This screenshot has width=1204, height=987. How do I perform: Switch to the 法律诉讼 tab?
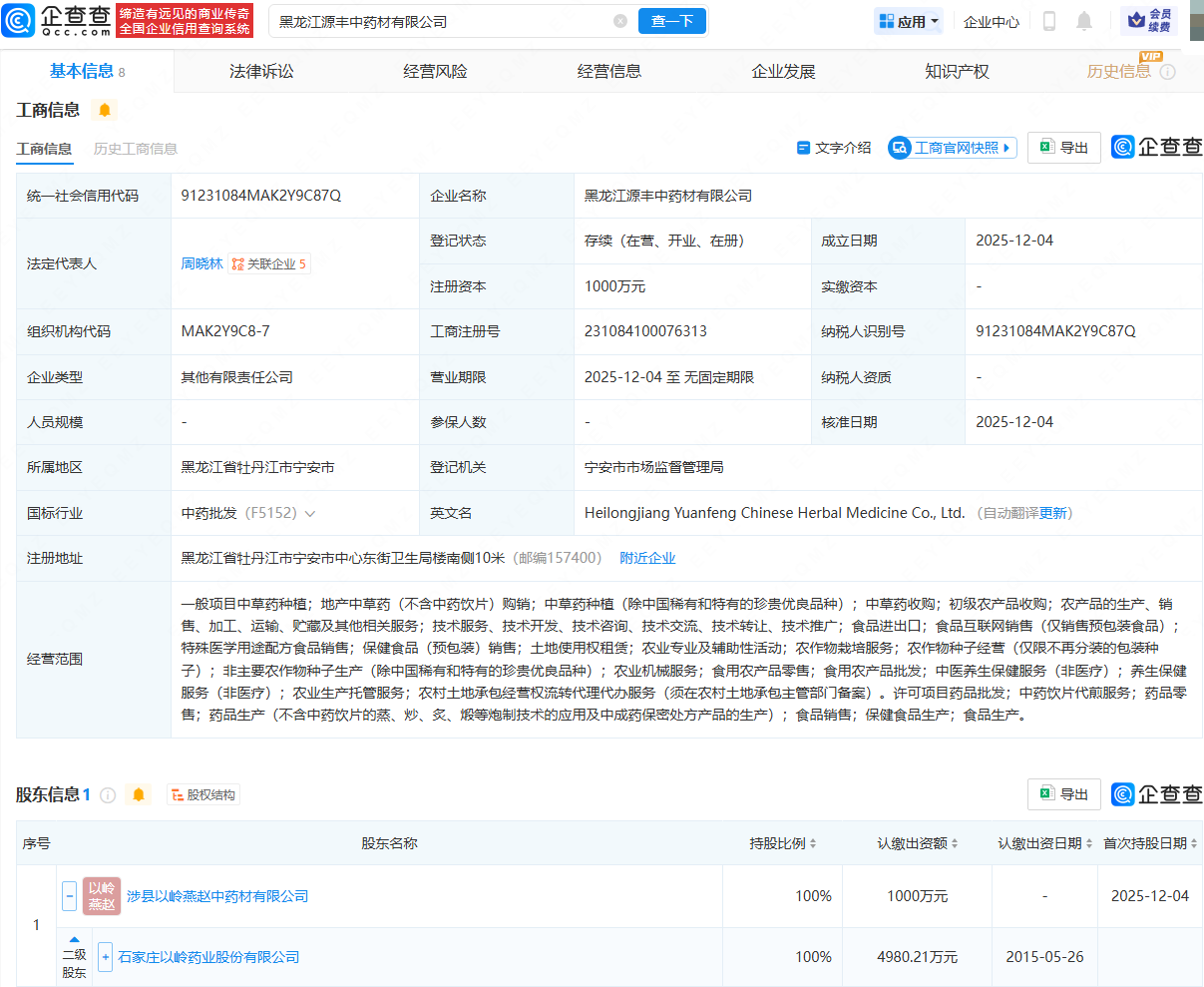pyautogui.click(x=261, y=70)
